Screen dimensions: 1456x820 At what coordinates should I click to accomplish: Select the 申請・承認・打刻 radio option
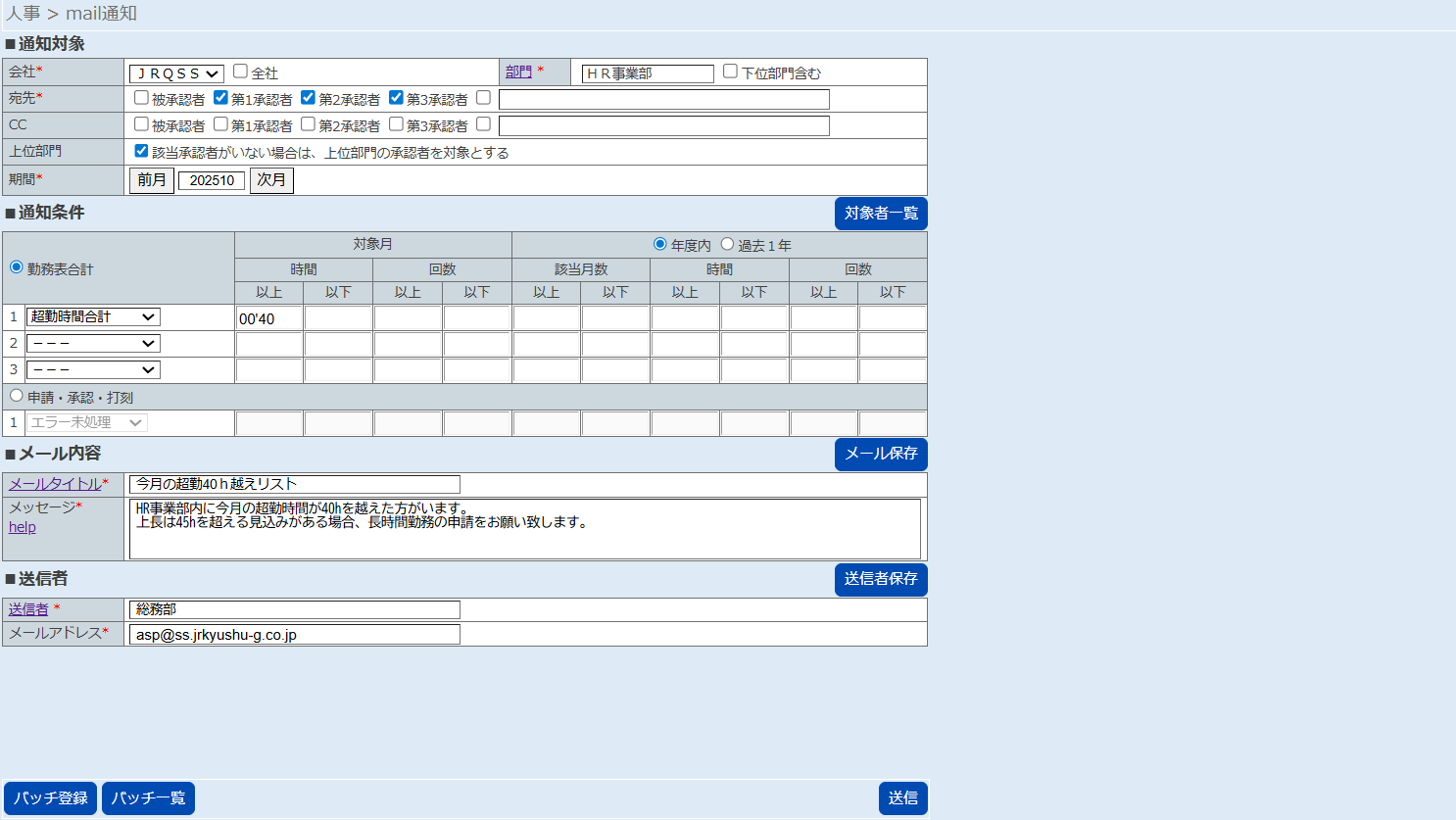click(17, 396)
